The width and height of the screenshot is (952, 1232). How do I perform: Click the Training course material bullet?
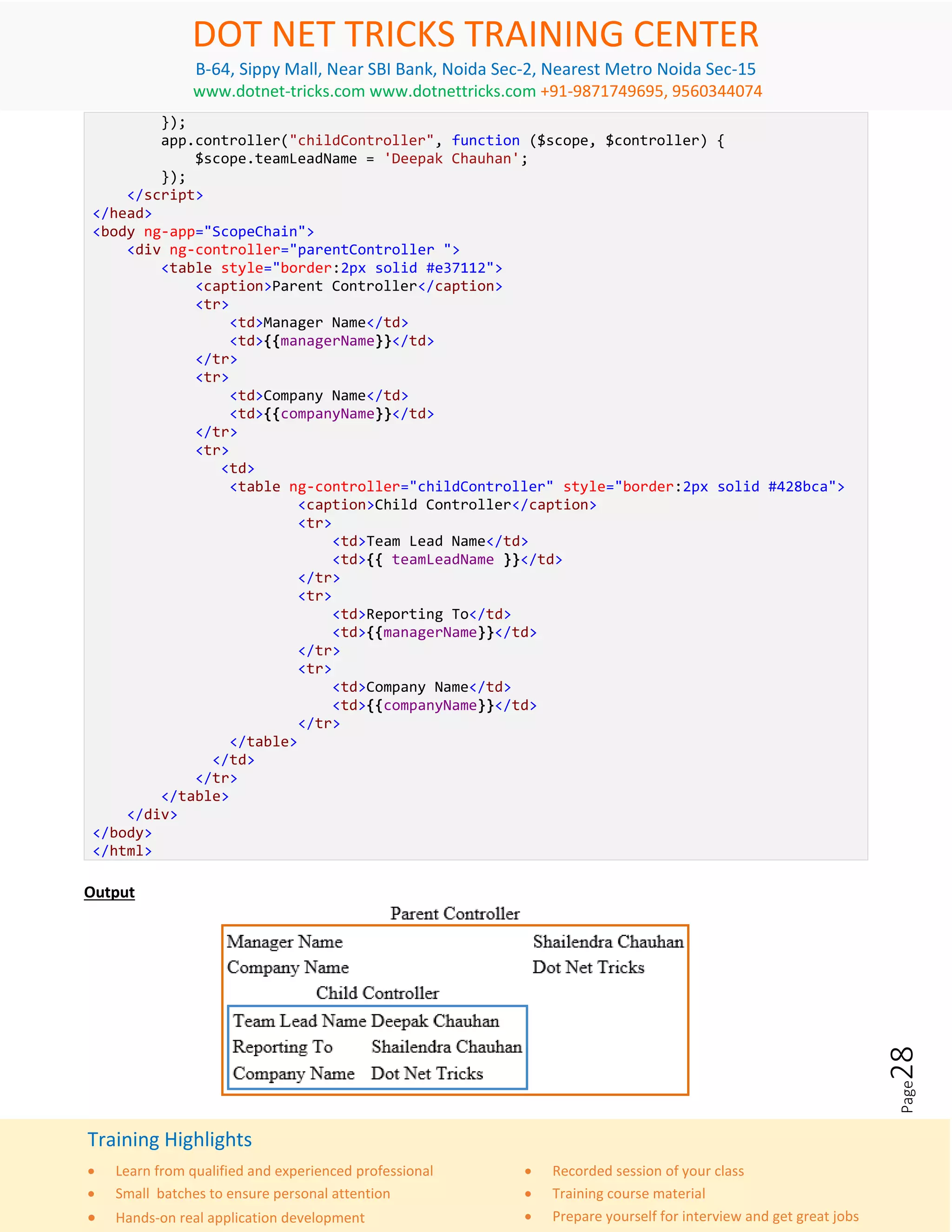(628, 1193)
